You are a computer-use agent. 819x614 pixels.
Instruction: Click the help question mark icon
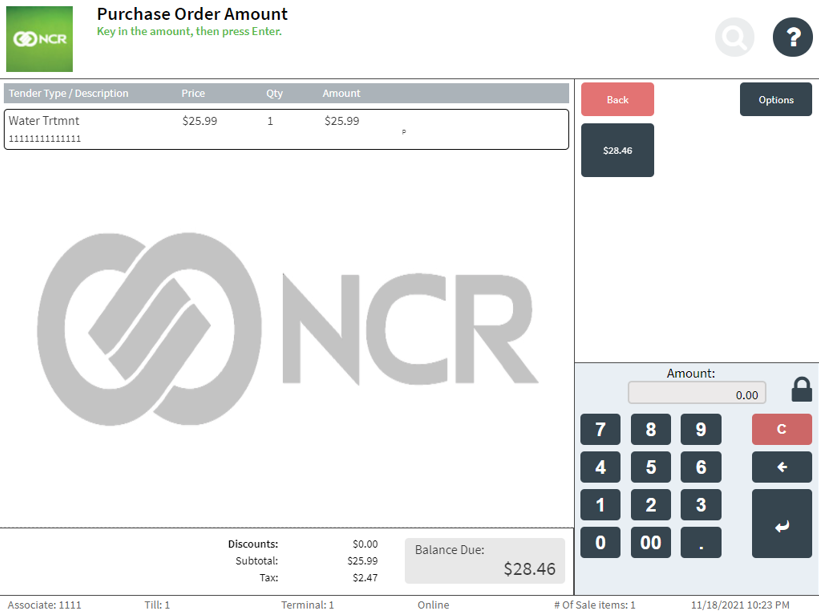[x=792, y=38]
